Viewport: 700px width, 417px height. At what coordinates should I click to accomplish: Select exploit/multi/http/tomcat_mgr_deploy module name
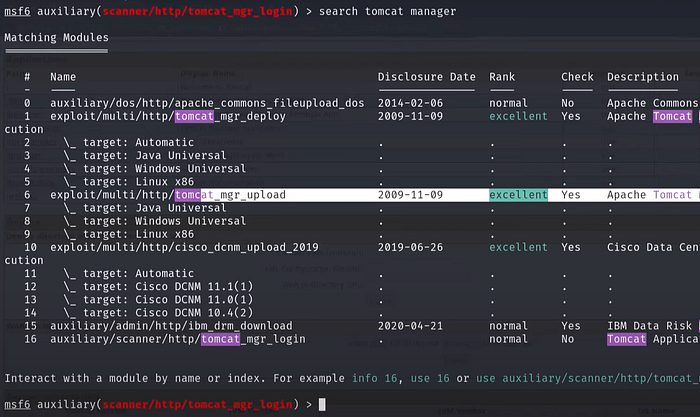point(168,116)
